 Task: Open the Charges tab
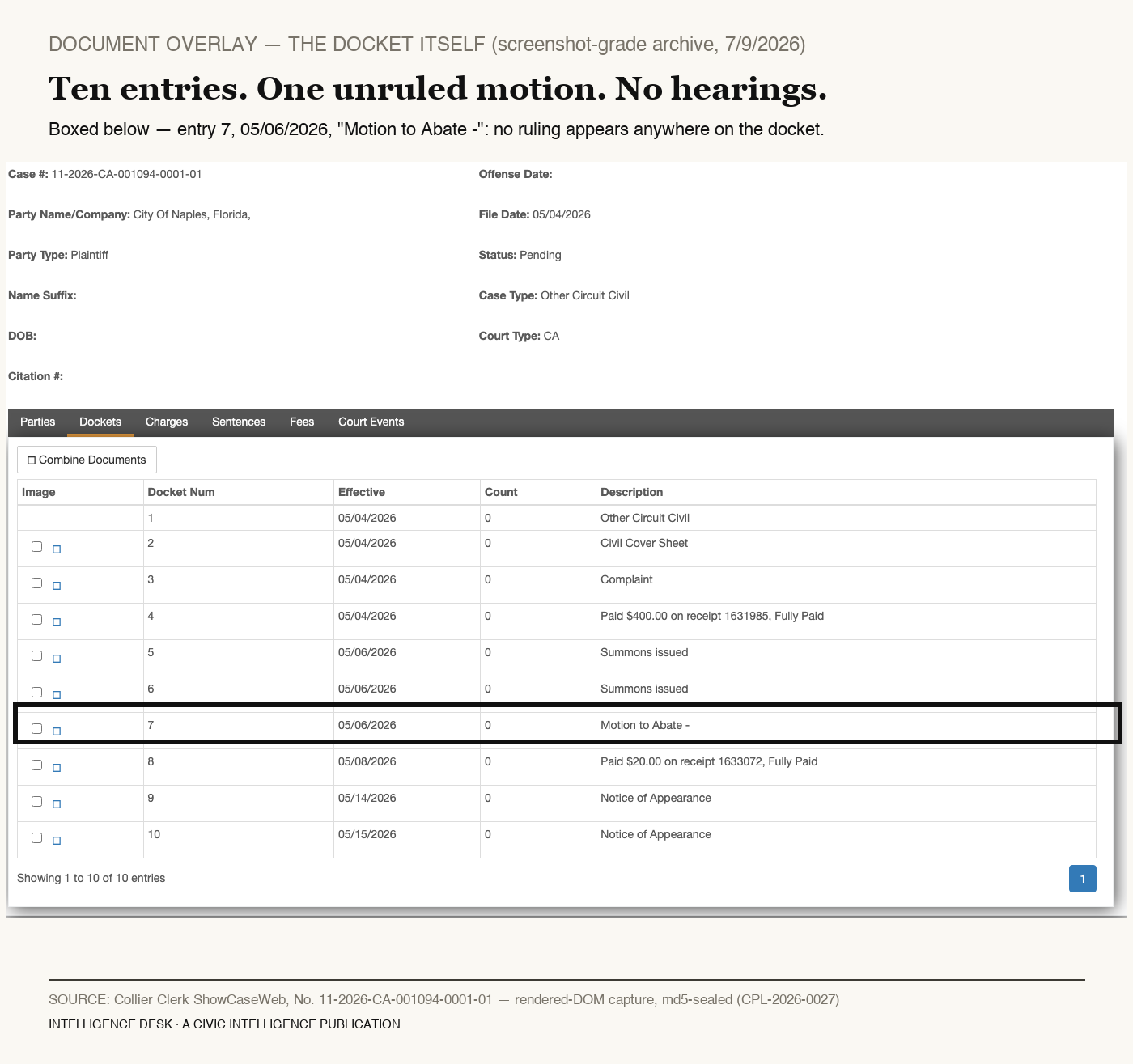click(x=167, y=422)
